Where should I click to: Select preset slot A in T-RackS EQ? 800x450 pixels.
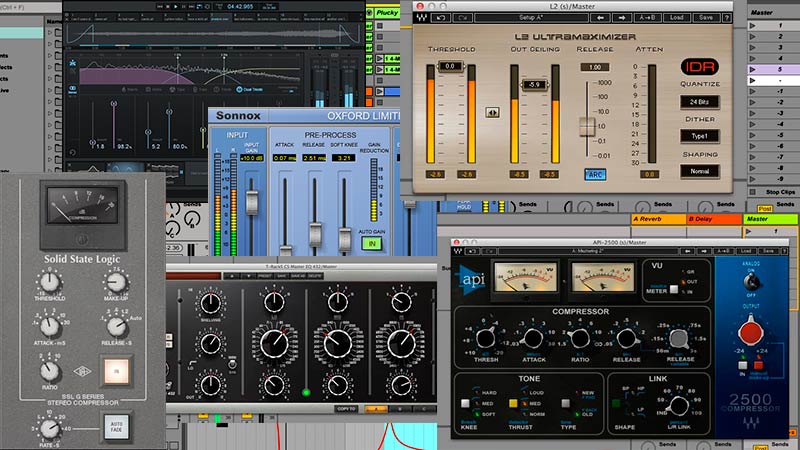coord(376,409)
